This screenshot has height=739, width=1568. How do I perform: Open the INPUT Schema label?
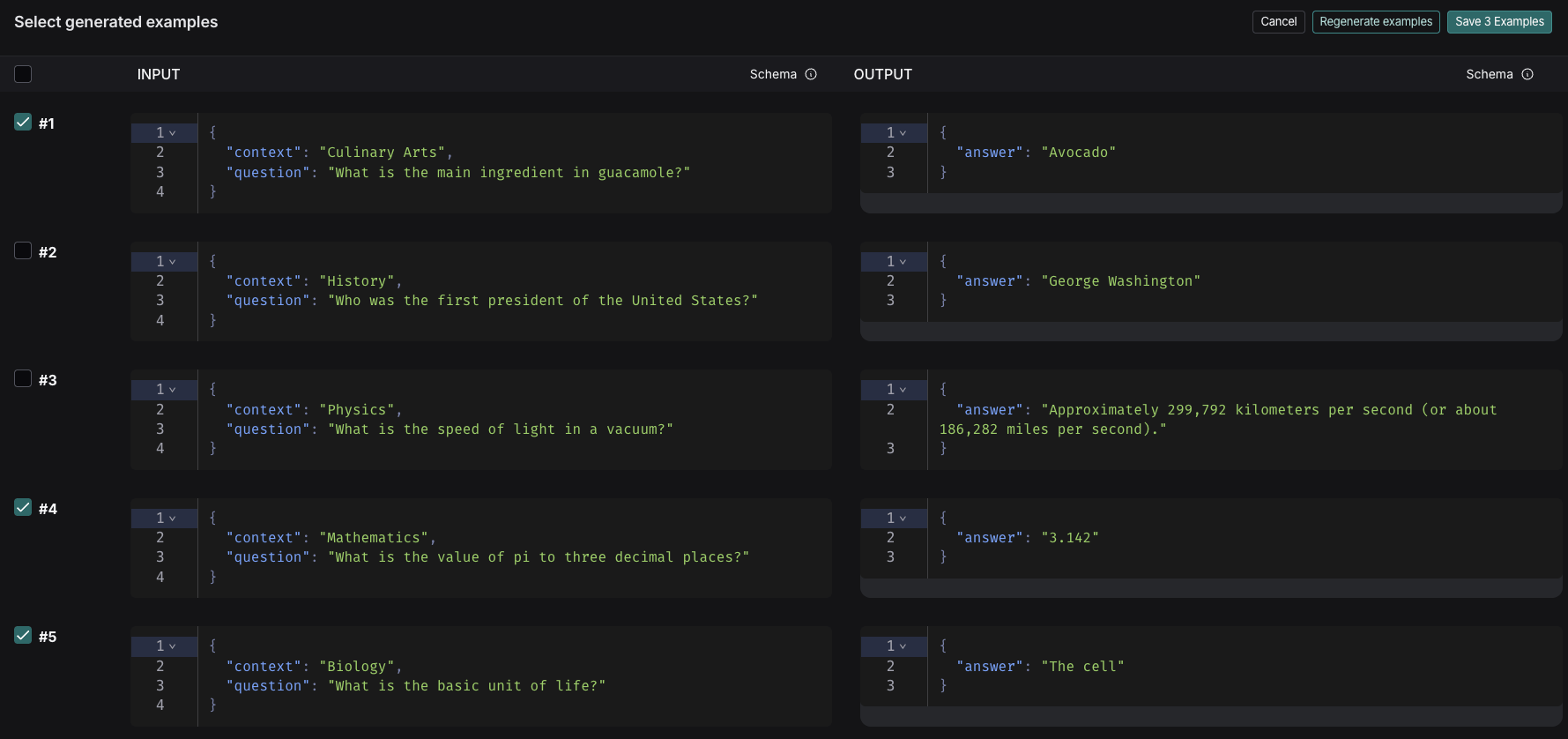(x=773, y=74)
